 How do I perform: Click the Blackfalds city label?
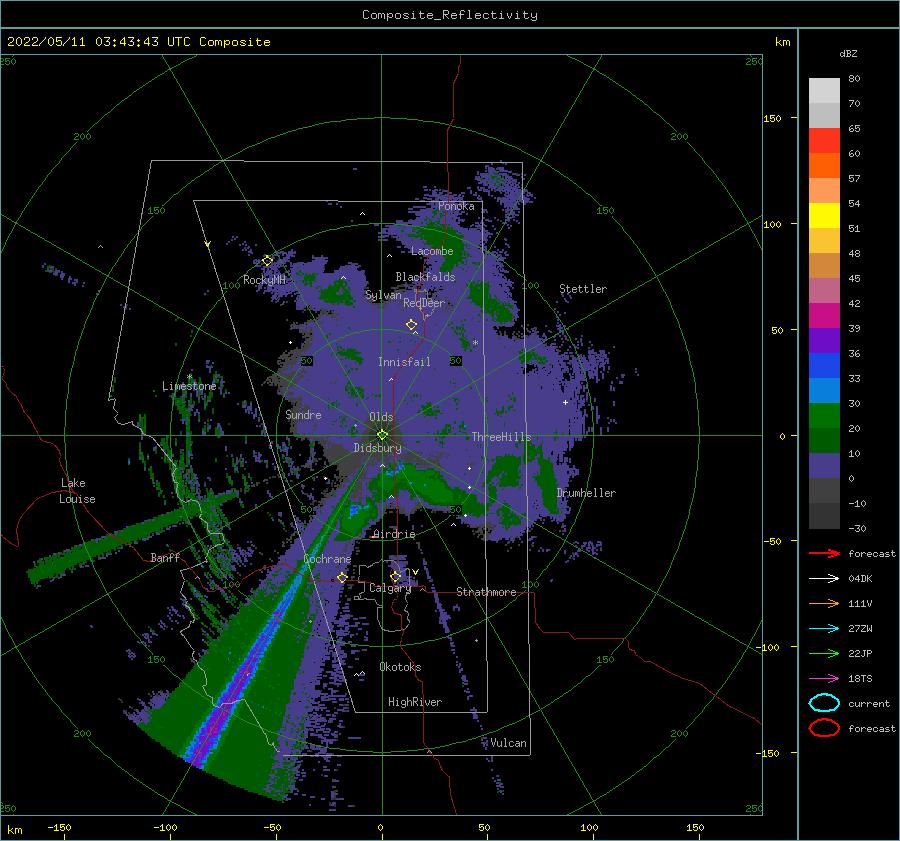[425, 277]
